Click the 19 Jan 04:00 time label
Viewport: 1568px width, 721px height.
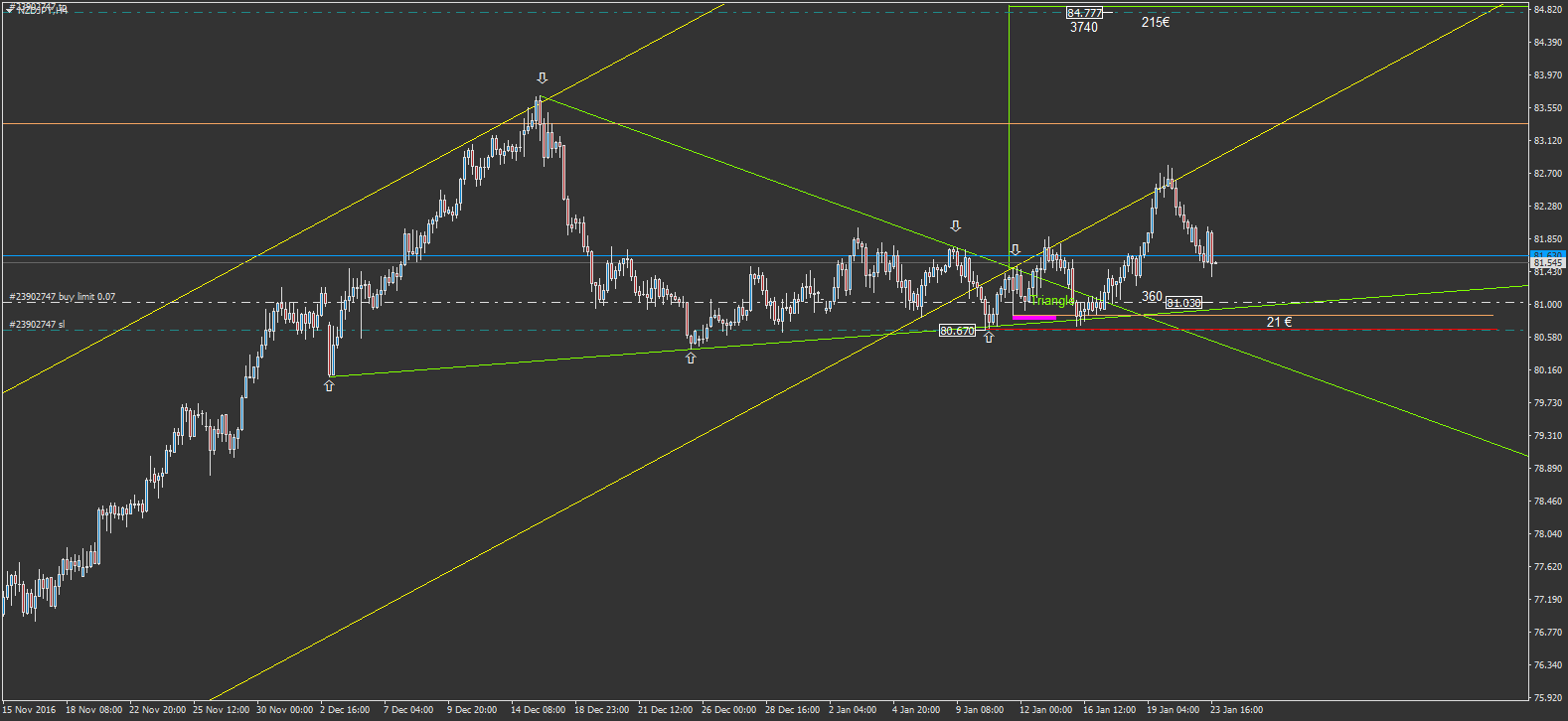(1173, 710)
